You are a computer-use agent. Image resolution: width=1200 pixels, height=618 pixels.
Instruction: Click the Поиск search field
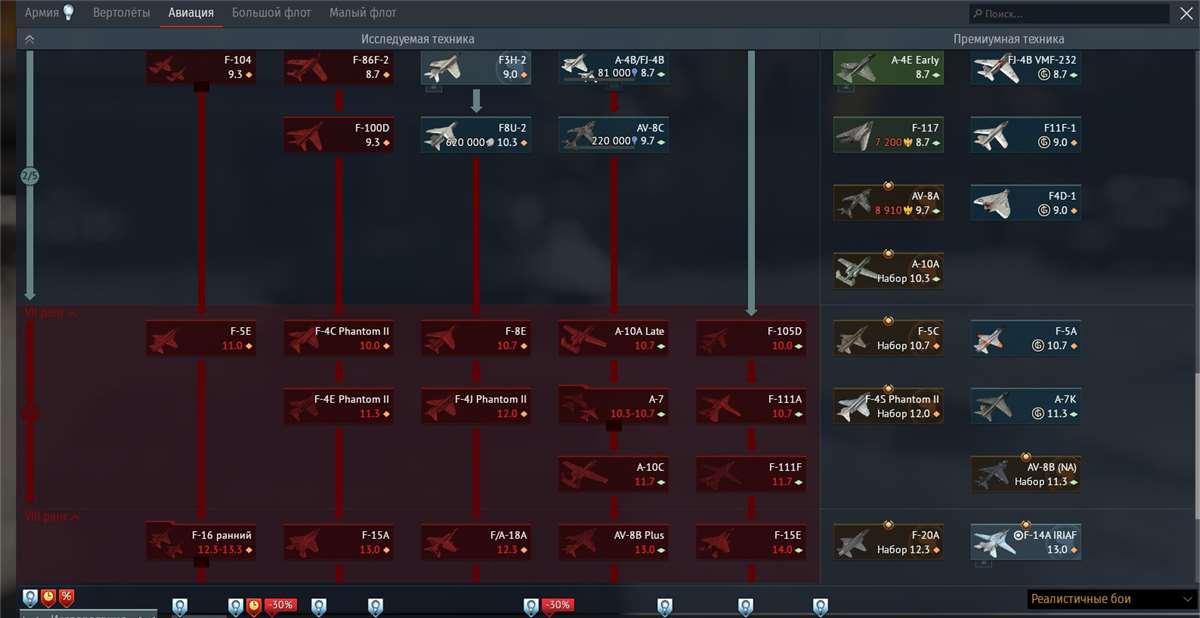point(1068,14)
